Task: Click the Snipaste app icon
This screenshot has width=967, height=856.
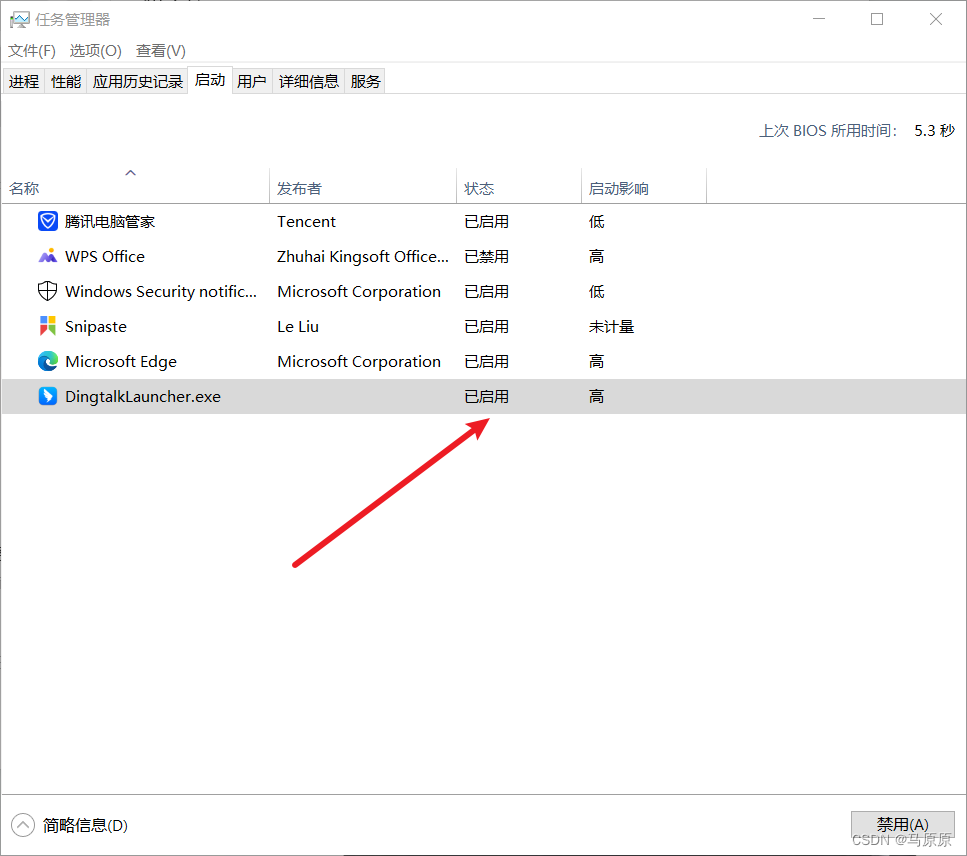Action: click(x=47, y=326)
